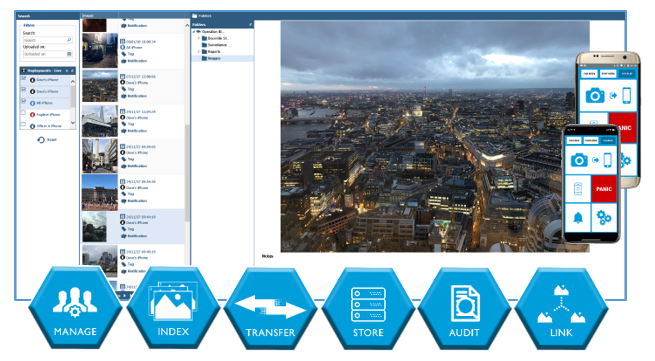The image size is (655, 361).
Task: Click the Reports folder icon in the tree
Action: [204, 52]
